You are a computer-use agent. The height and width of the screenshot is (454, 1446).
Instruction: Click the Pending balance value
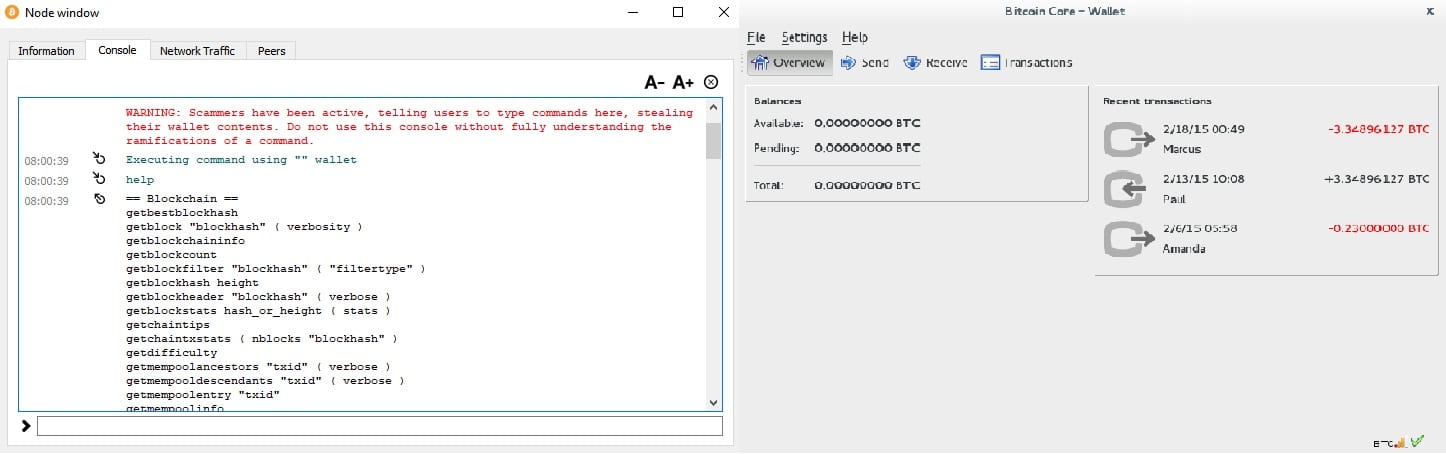tap(867, 148)
